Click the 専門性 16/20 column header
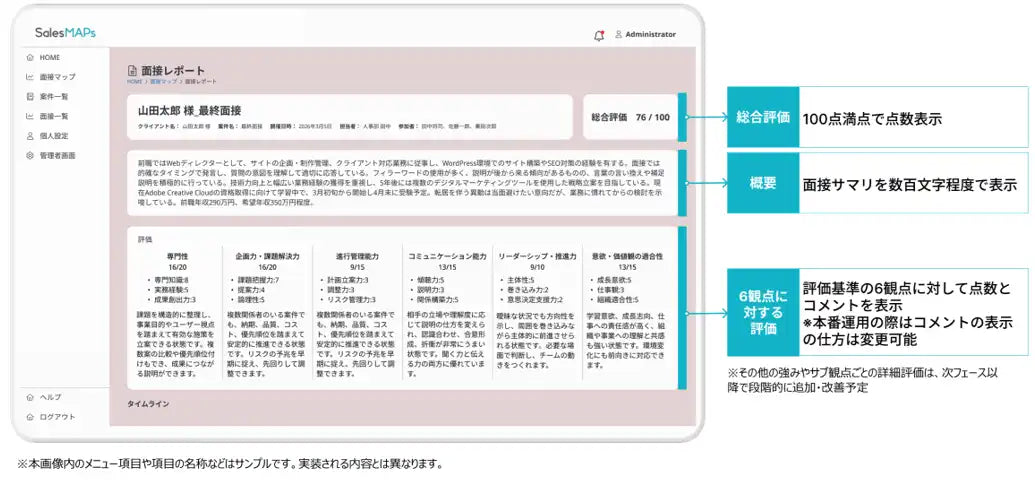The image size is (1035, 483). [x=177, y=261]
